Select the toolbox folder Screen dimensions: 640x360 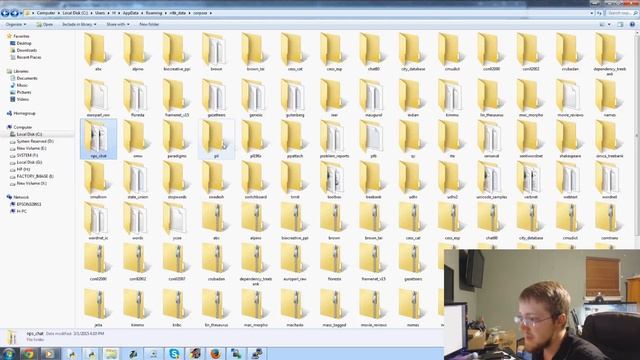click(334, 180)
